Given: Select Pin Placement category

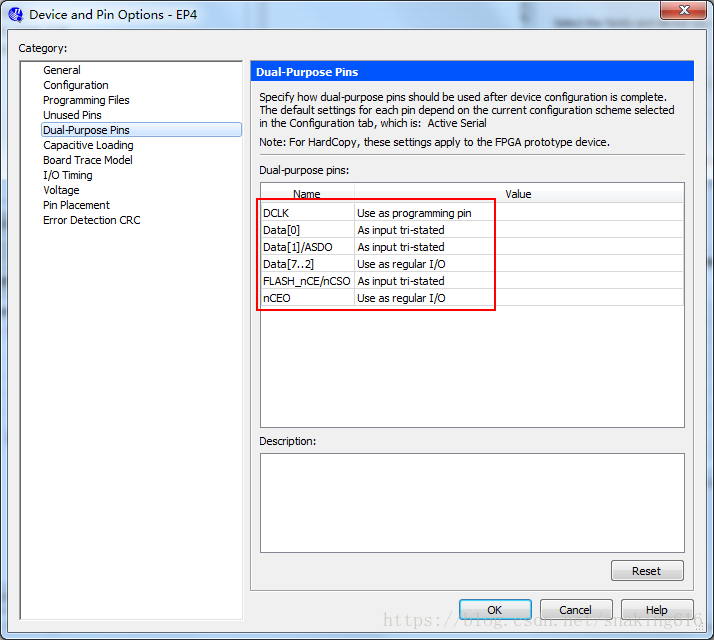Looking at the screenshot, I should (76, 205).
